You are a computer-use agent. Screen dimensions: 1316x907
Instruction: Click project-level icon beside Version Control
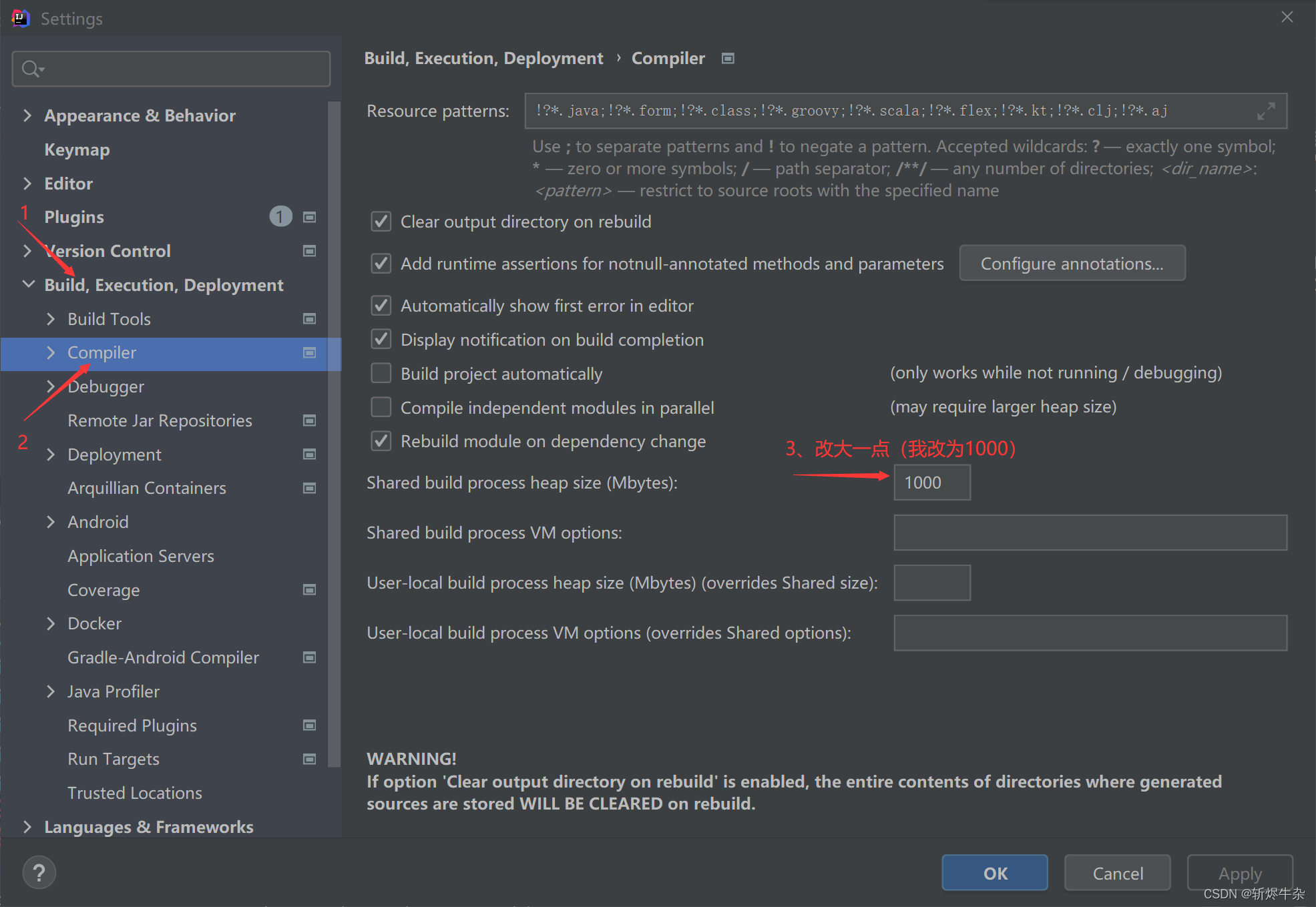pos(309,251)
